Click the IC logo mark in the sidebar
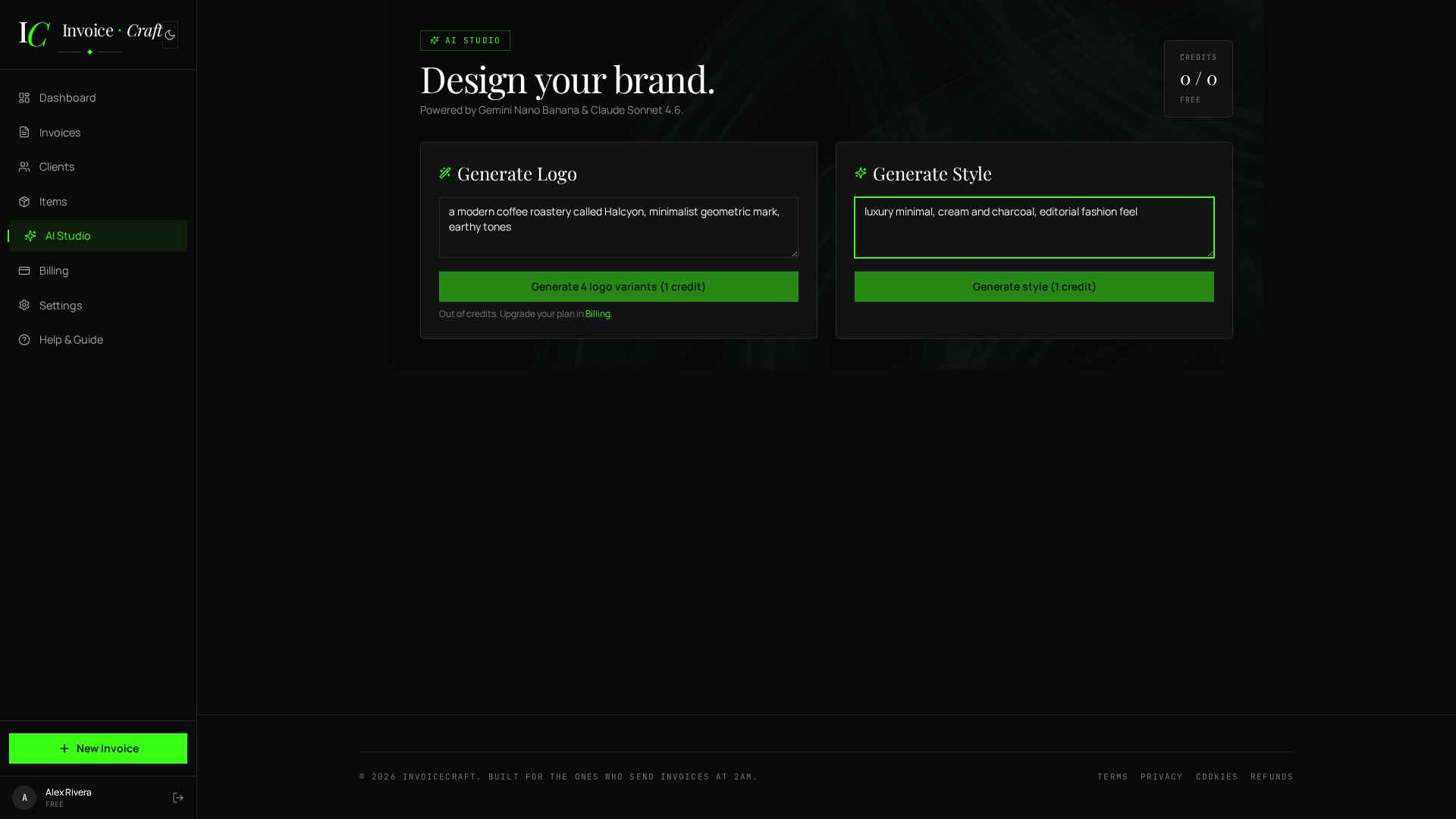The height and width of the screenshot is (819, 1456). click(34, 34)
